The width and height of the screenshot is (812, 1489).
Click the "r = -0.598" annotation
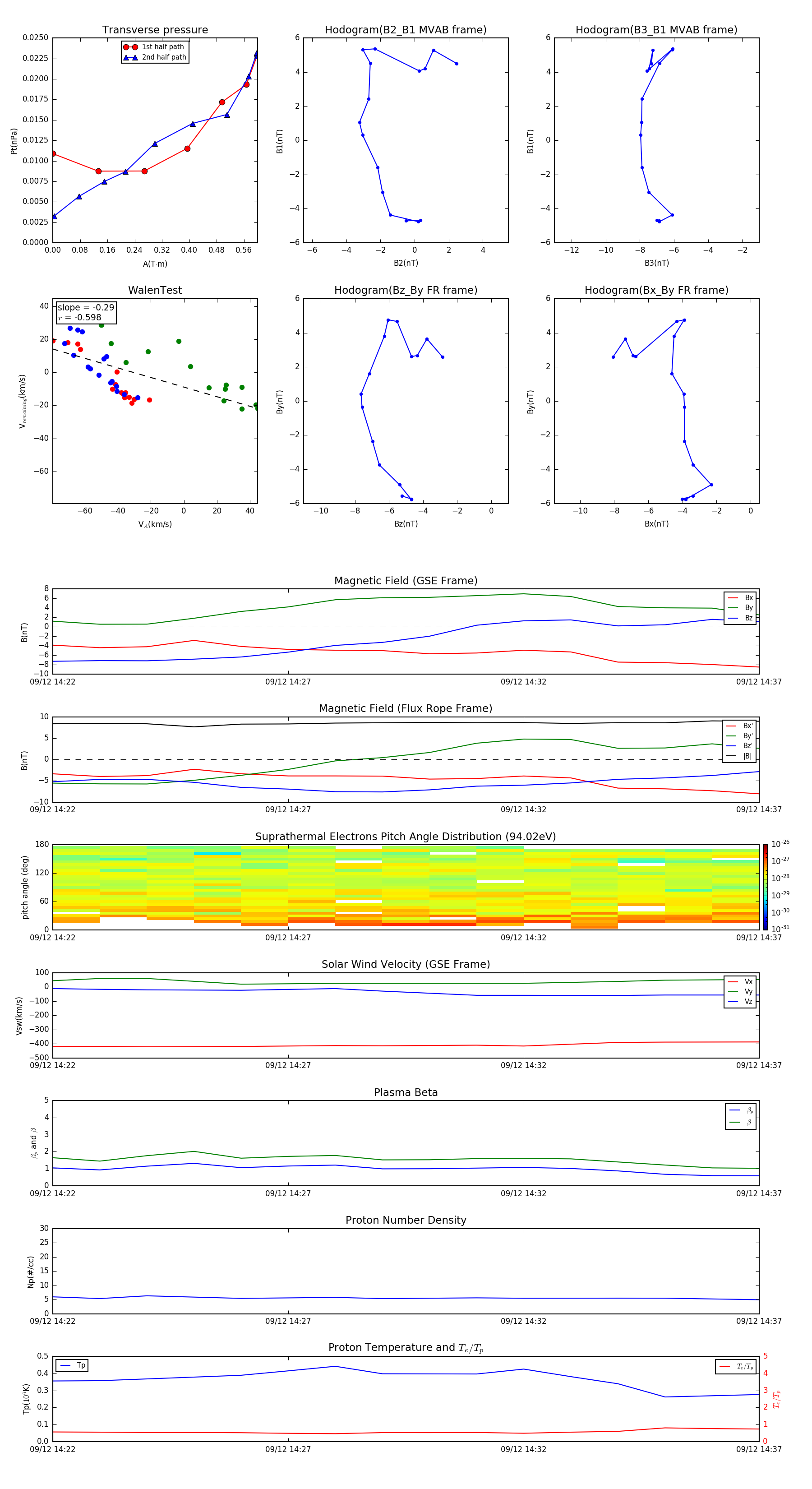80,317
